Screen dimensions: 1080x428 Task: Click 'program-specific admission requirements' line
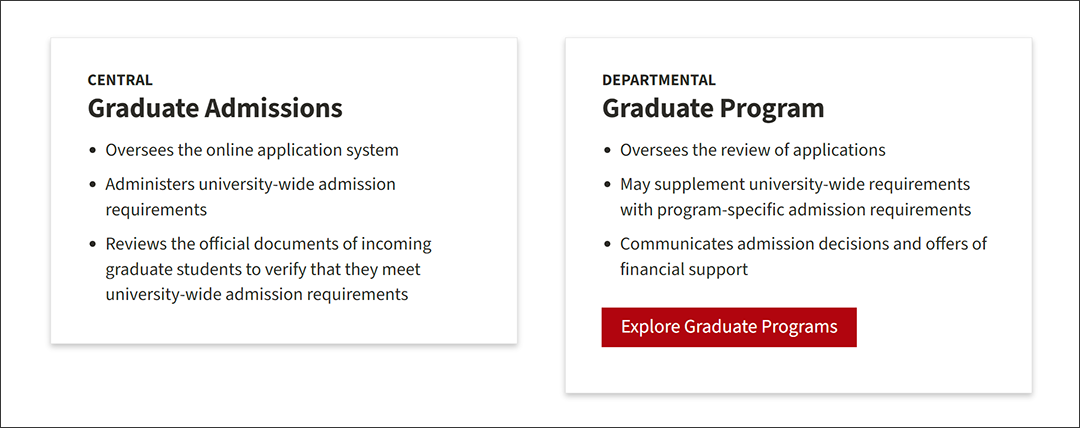796,210
